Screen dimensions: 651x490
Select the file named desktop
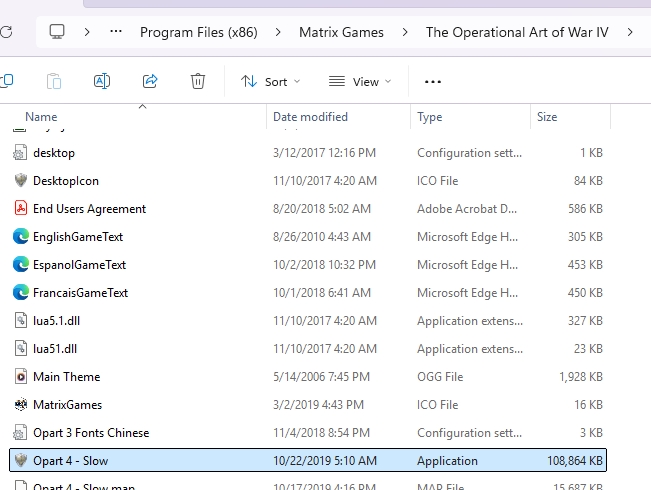tap(54, 153)
